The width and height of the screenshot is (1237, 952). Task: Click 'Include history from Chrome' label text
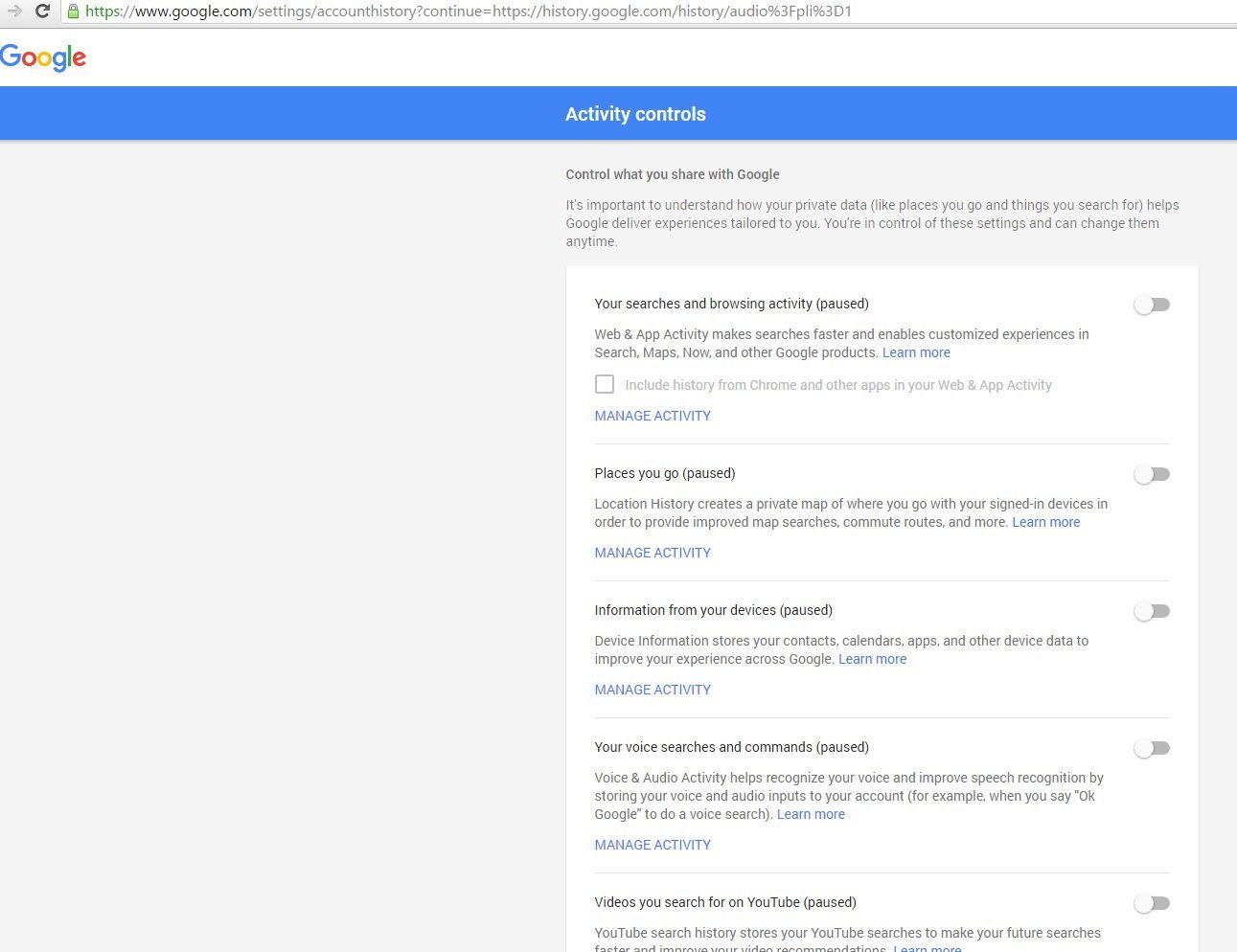[838, 385]
